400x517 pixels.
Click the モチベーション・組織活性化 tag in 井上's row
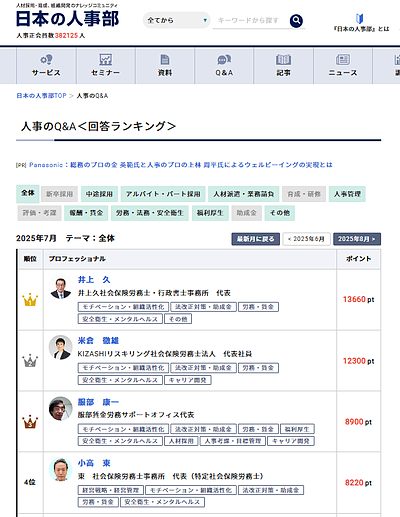coord(123,307)
